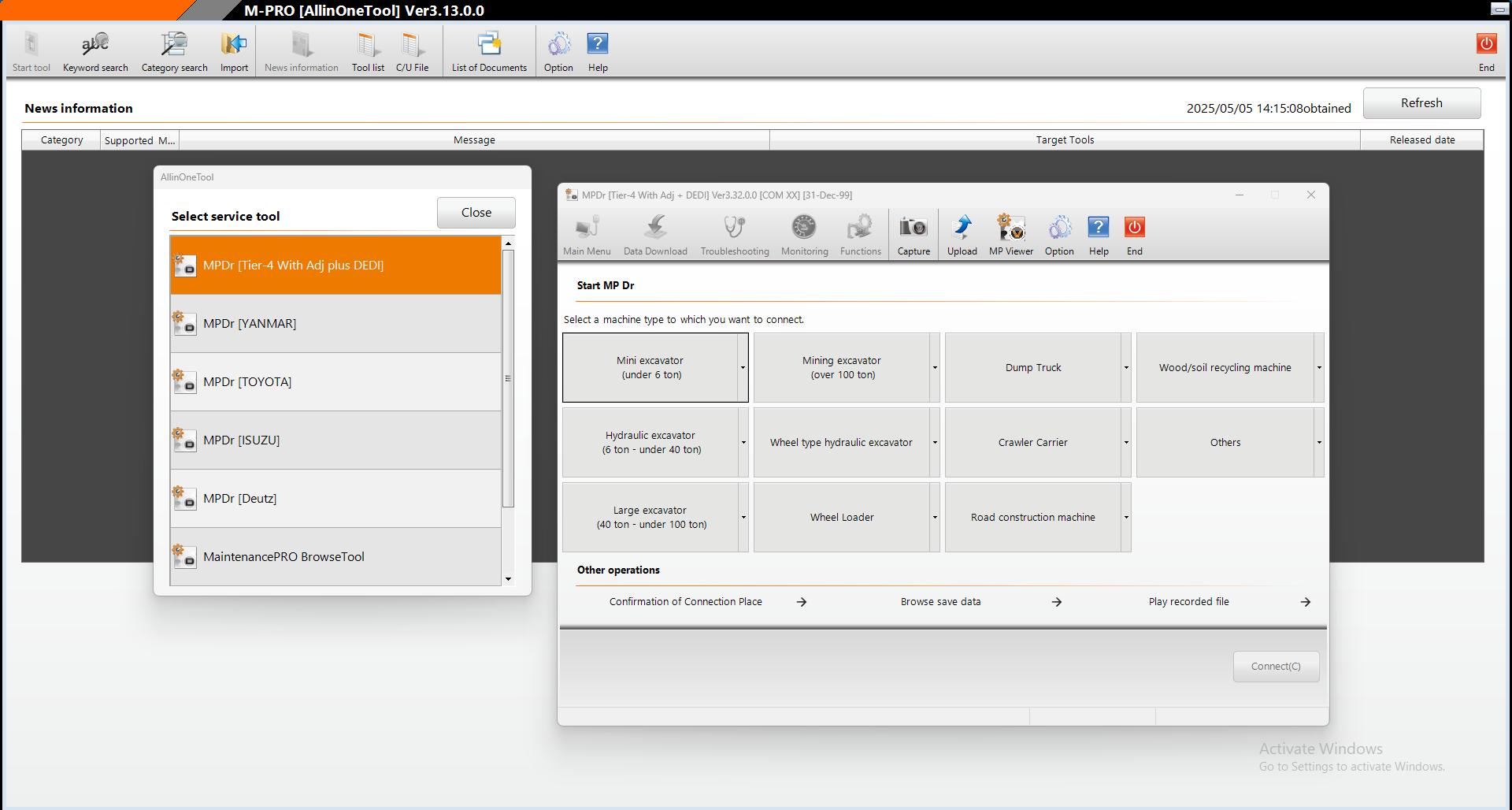Choose Dump Truck machine type
The height and width of the screenshot is (810, 1512).
(1033, 368)
